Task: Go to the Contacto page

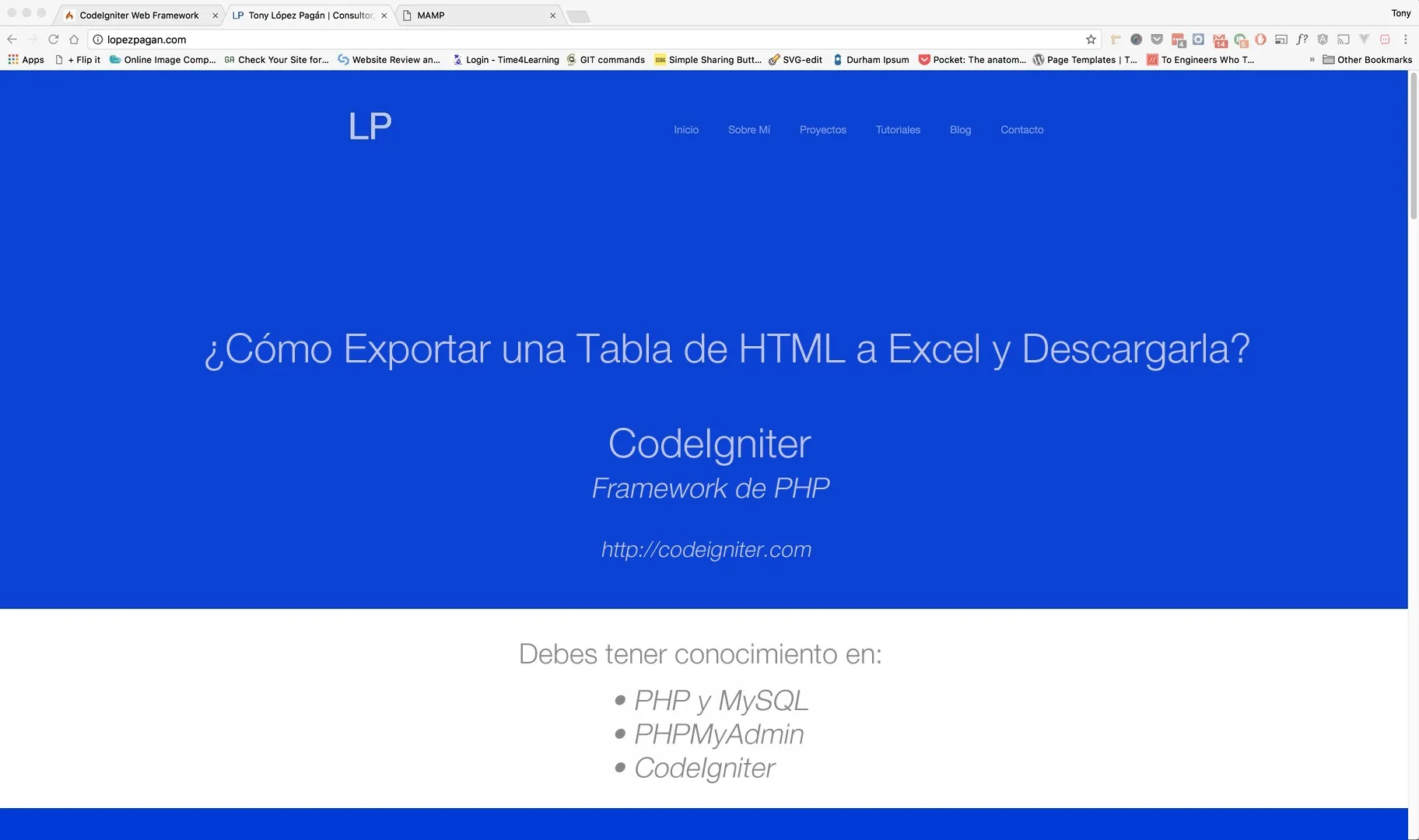Action: [1021, 130]
